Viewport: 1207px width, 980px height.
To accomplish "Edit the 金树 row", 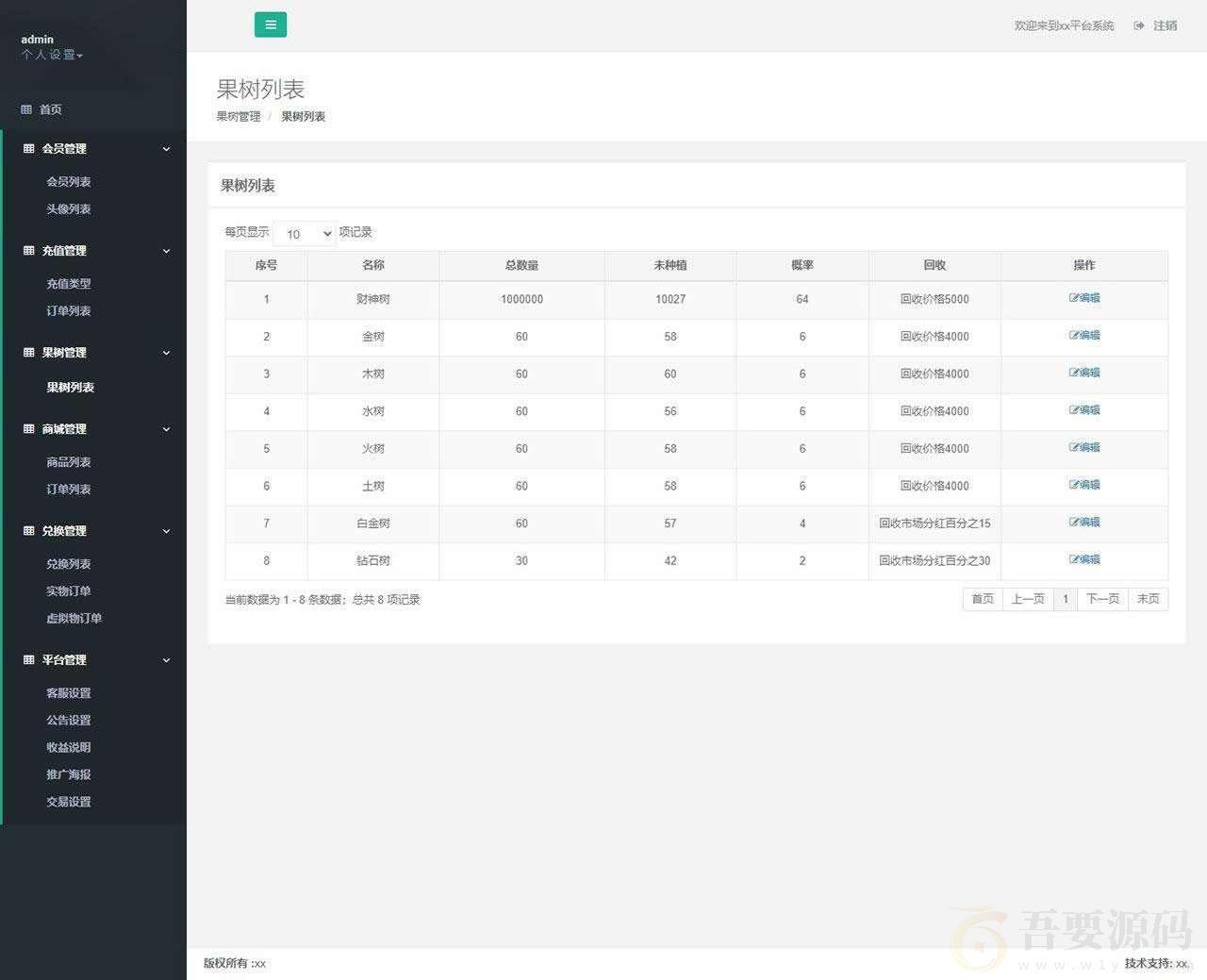I will click(1084, 336).
